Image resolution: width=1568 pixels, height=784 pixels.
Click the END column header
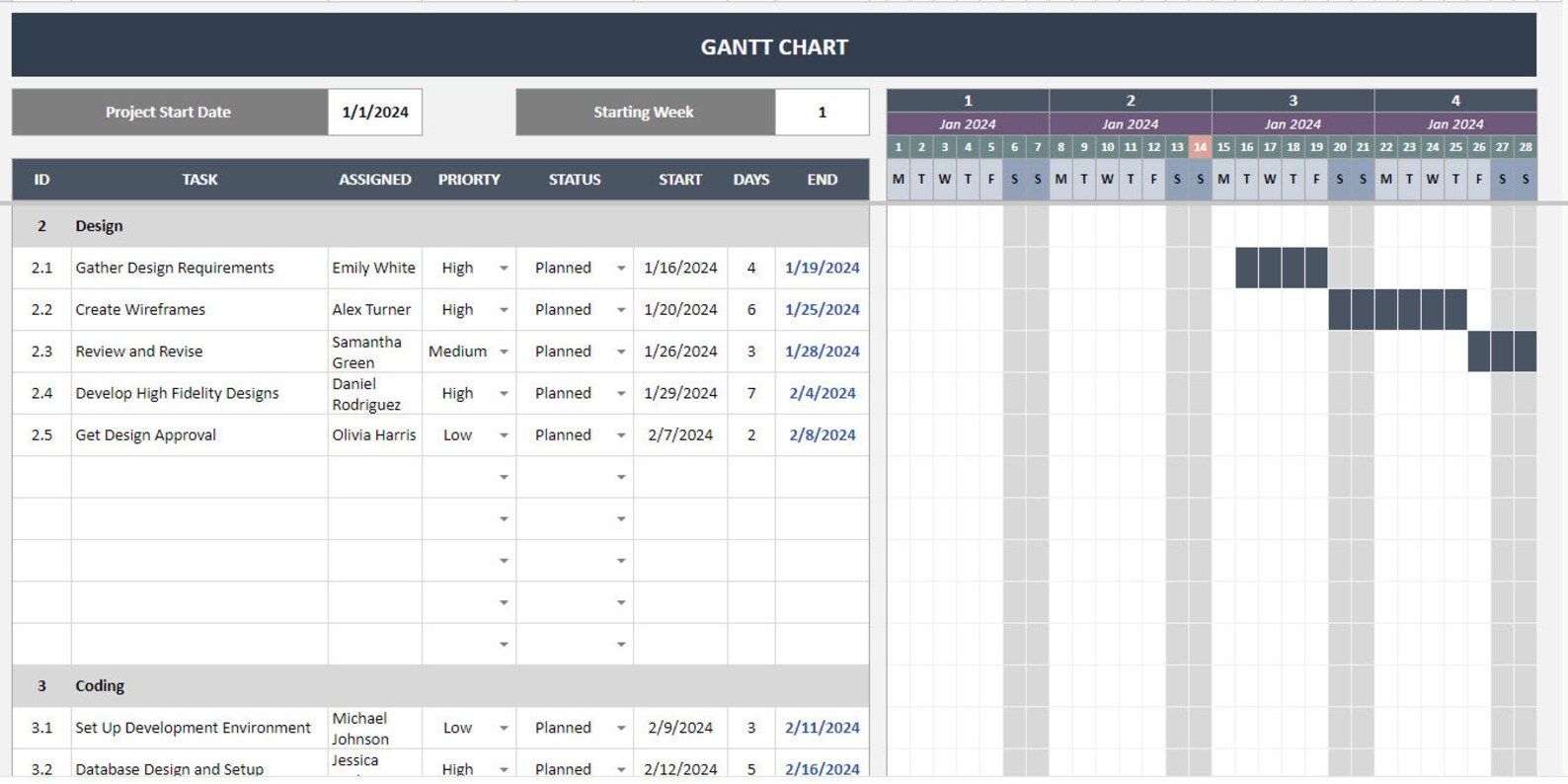pyautogui.click(x=823, y=180)
